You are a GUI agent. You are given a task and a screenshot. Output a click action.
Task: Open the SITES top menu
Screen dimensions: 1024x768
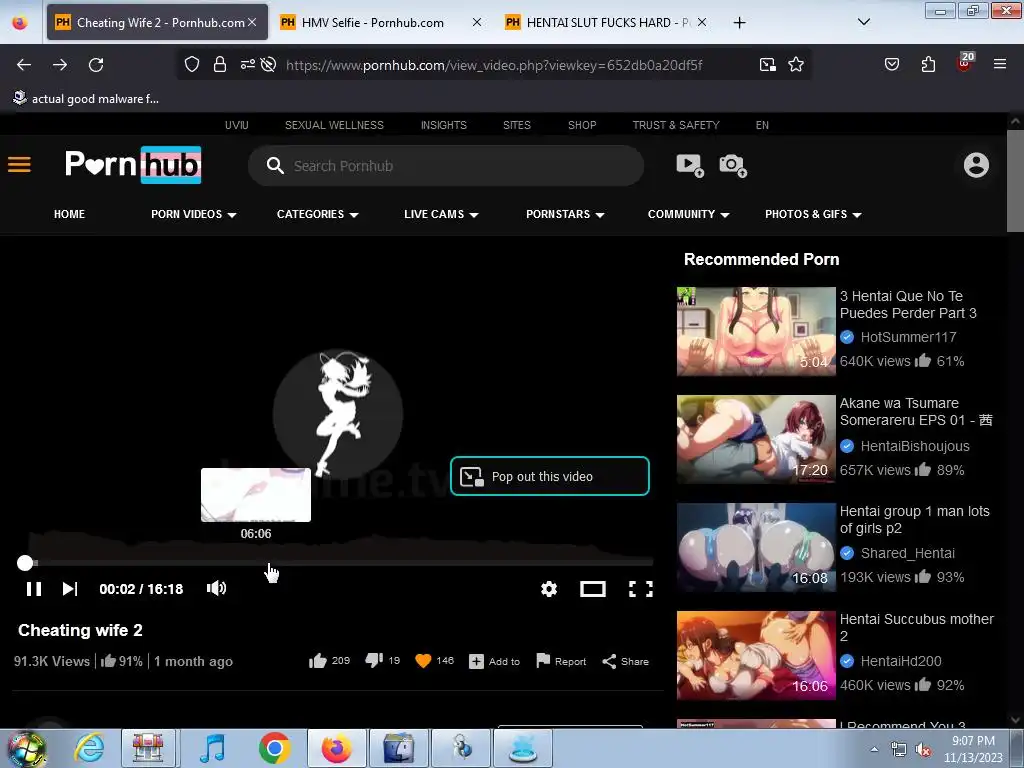517,125
